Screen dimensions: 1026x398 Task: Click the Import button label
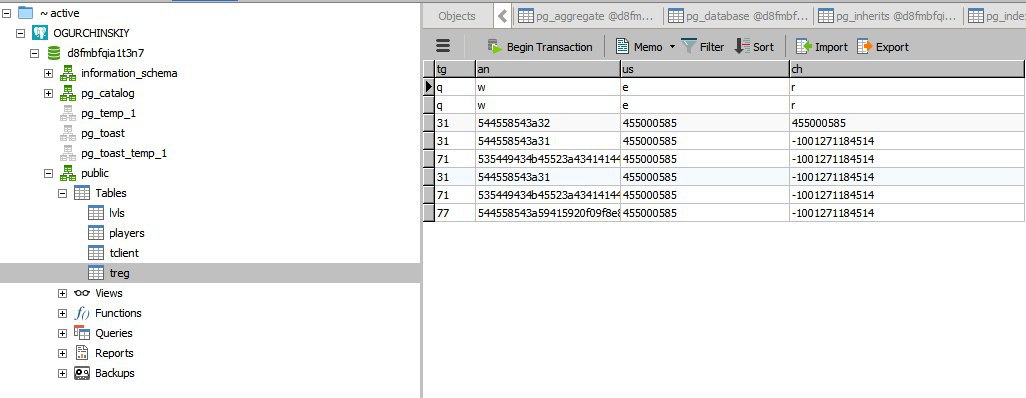pos(831,47)
